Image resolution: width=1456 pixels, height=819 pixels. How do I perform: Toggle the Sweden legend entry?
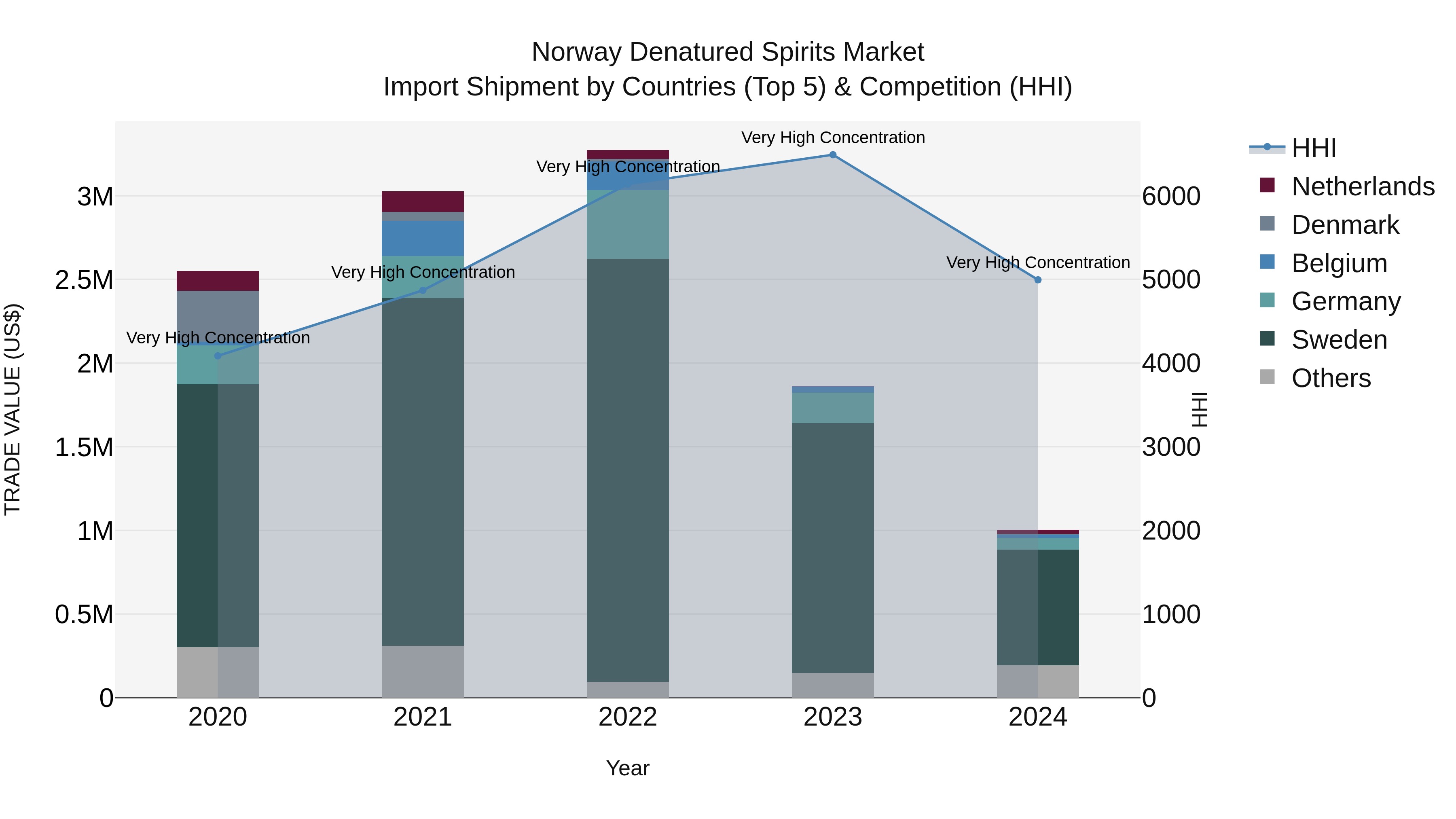coord(1323,340)
